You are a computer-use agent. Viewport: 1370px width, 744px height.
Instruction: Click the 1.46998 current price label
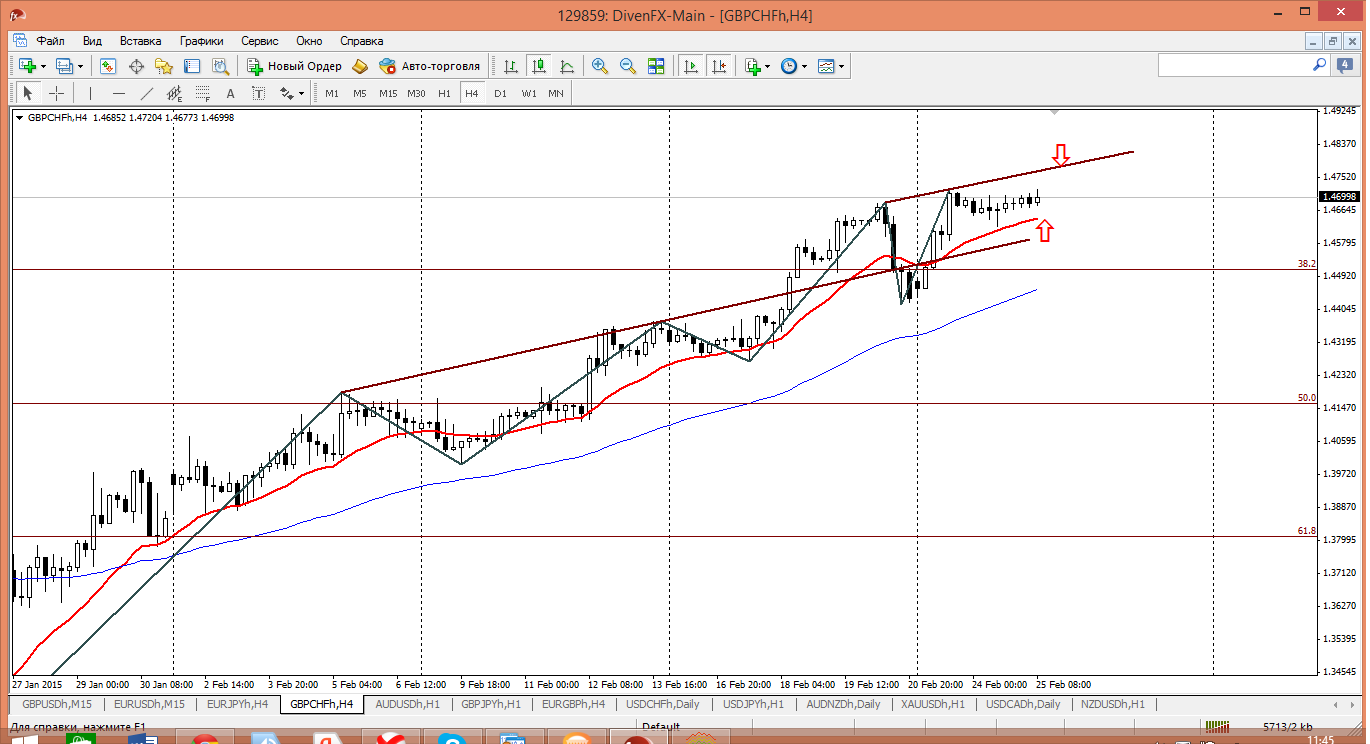tap(1337, 197)
